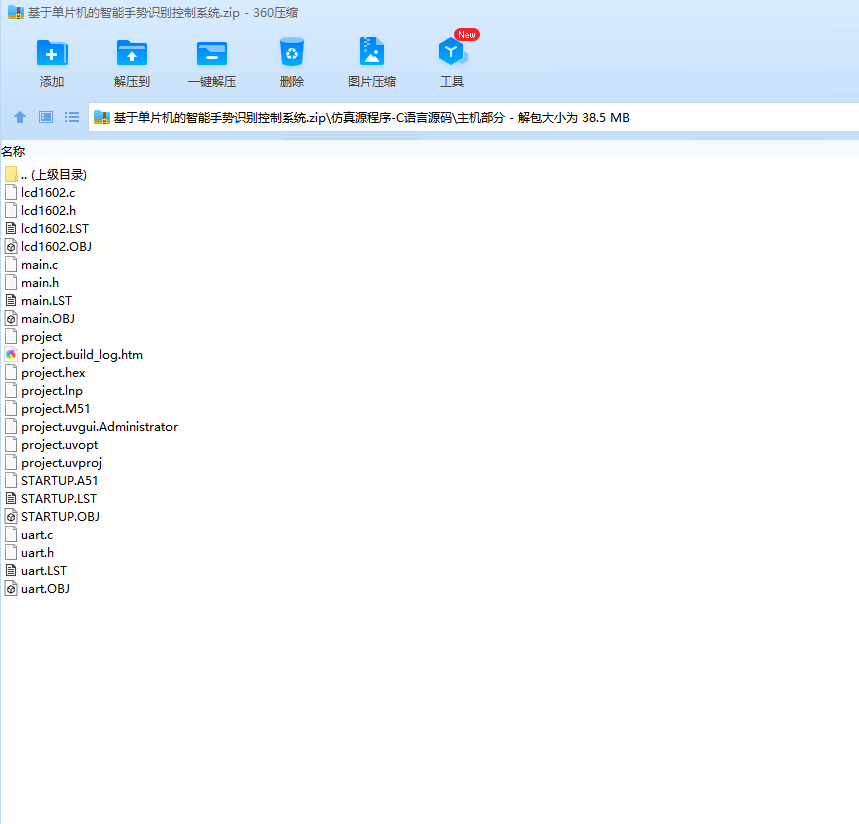Click the Extract To (解压到) icon
859x824 pixels.
coord(131,53)
